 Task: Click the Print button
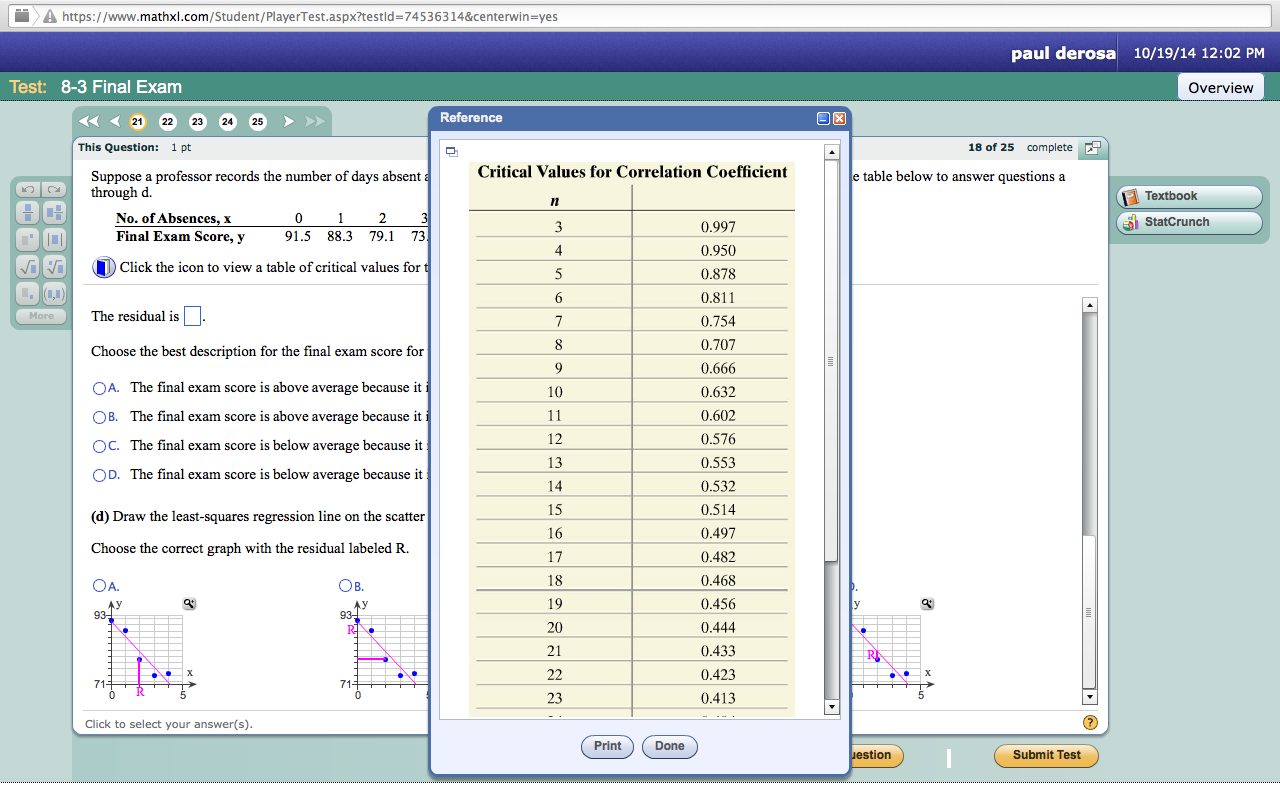point(606,746)
